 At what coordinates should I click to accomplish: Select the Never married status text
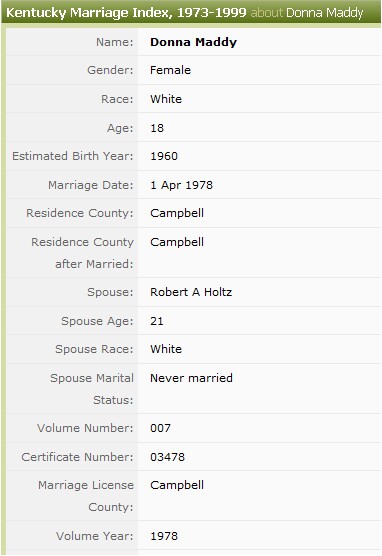(x=191, y=378)
